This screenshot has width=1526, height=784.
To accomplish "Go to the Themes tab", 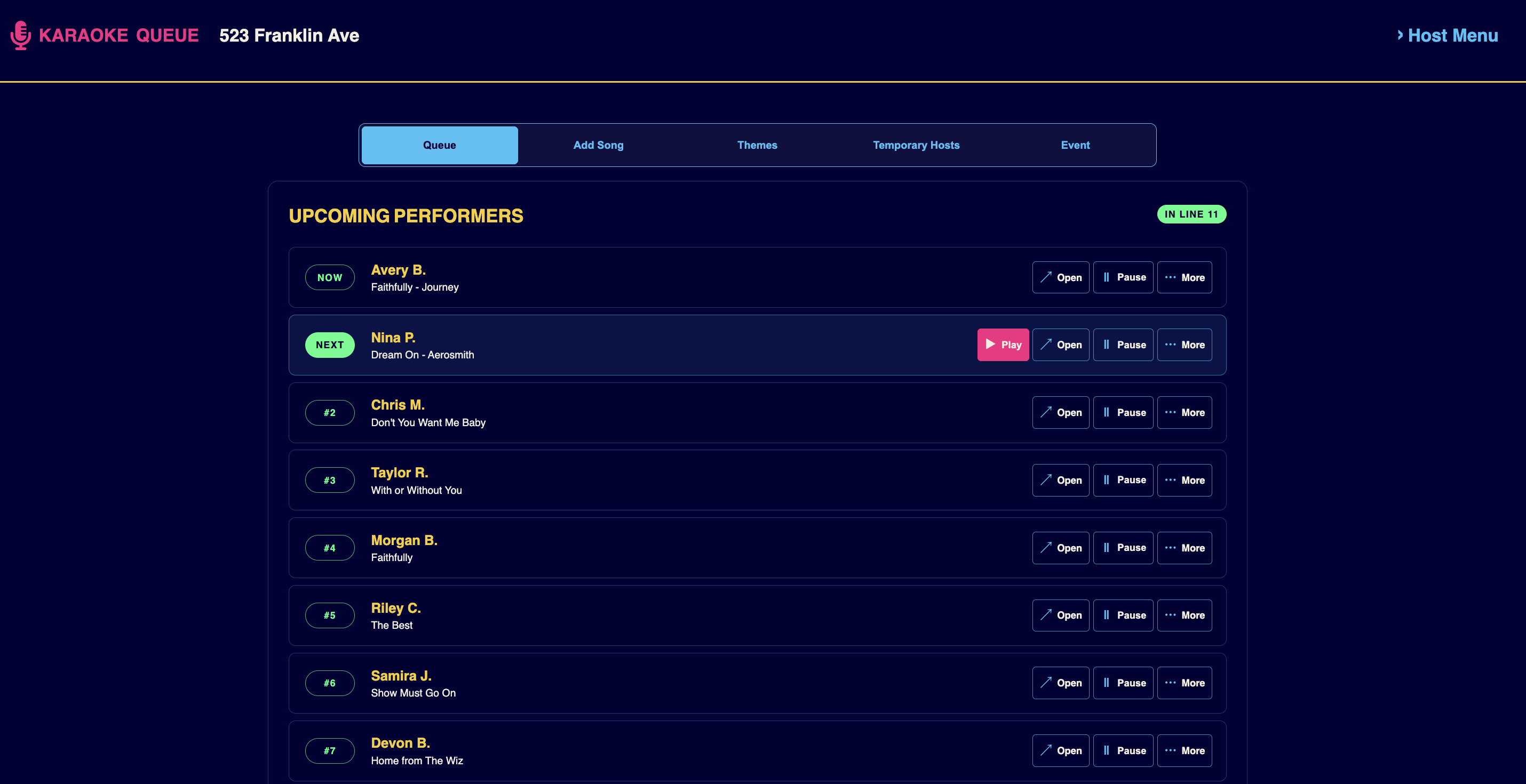I will point(757,145).
